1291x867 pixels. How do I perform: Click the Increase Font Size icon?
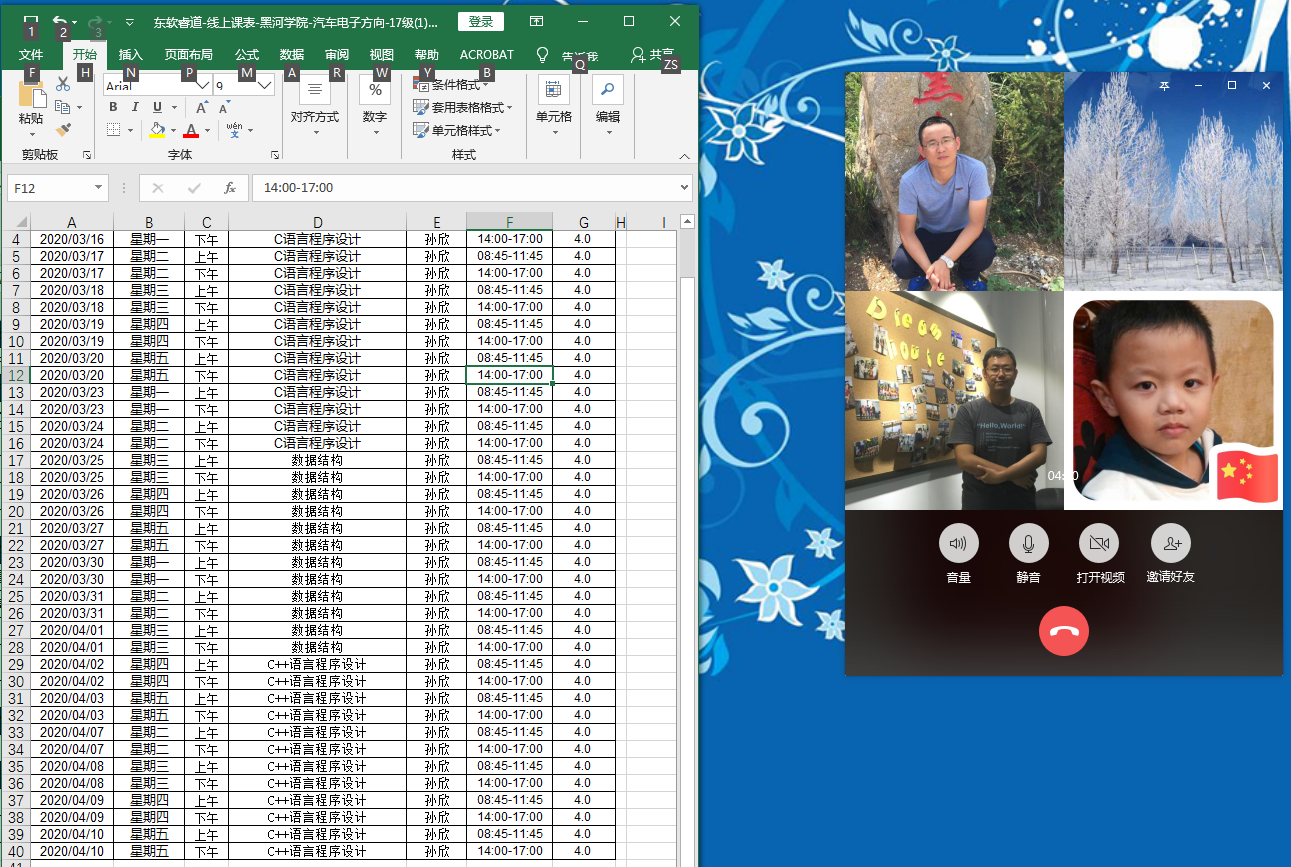[202, 108]
